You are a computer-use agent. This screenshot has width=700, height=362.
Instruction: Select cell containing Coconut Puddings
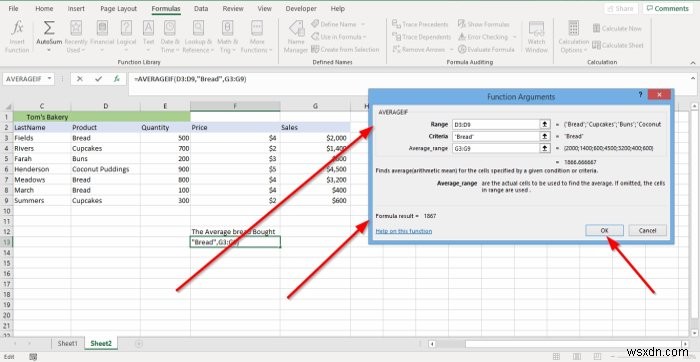[x=105, y=169]
